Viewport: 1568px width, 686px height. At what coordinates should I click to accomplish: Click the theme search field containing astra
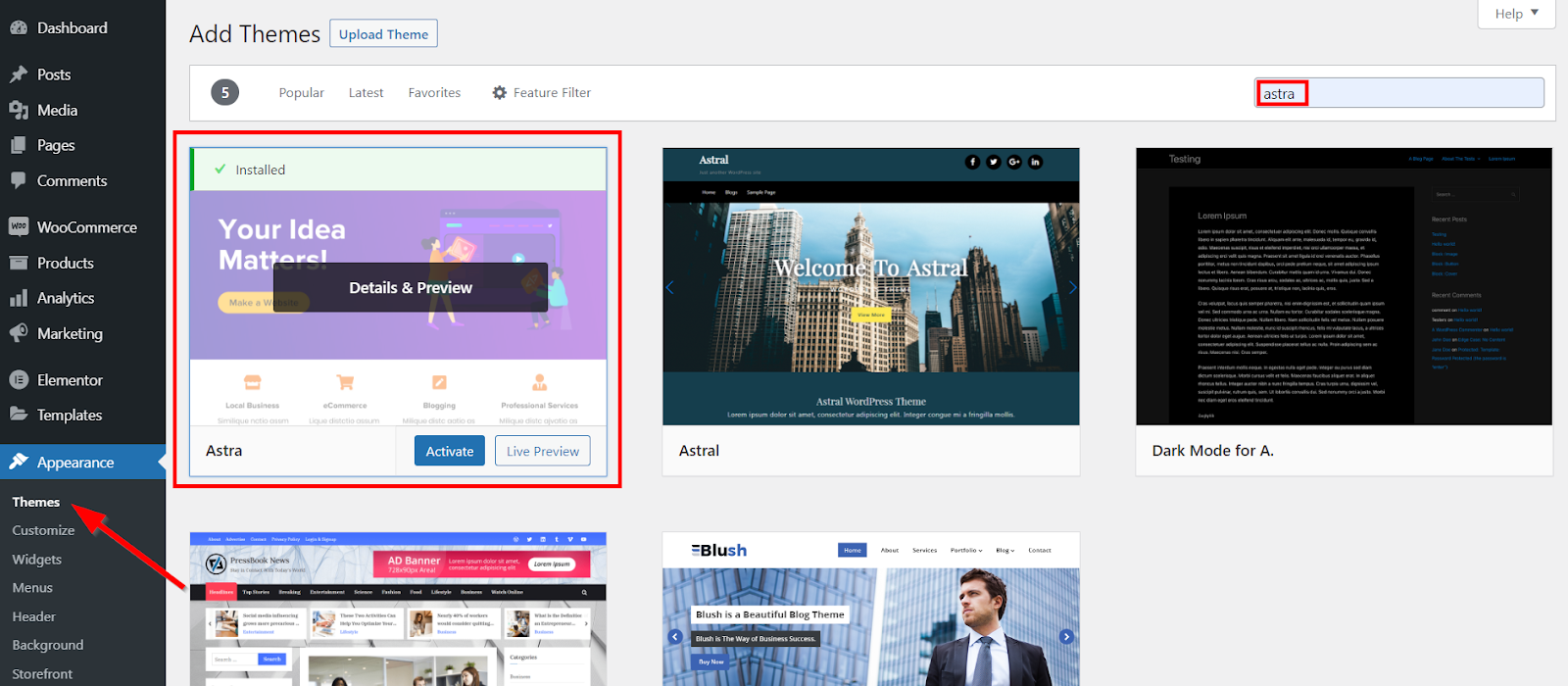tap(1399, 93)
